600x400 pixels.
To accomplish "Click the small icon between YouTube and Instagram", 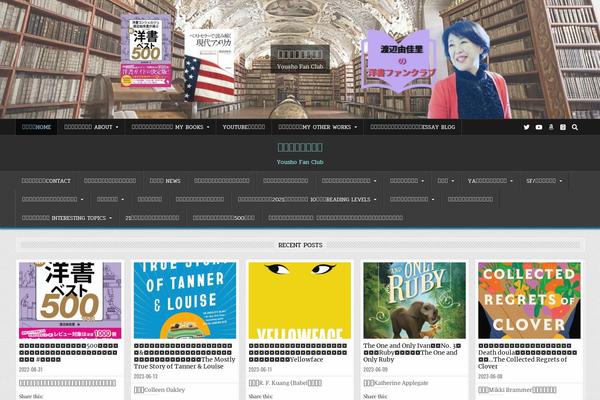I will tap(551, 127).
